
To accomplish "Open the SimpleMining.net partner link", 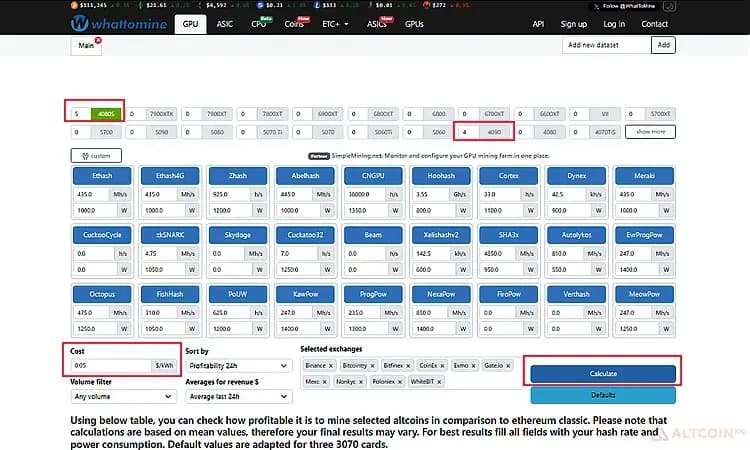I will click(441, 156).
